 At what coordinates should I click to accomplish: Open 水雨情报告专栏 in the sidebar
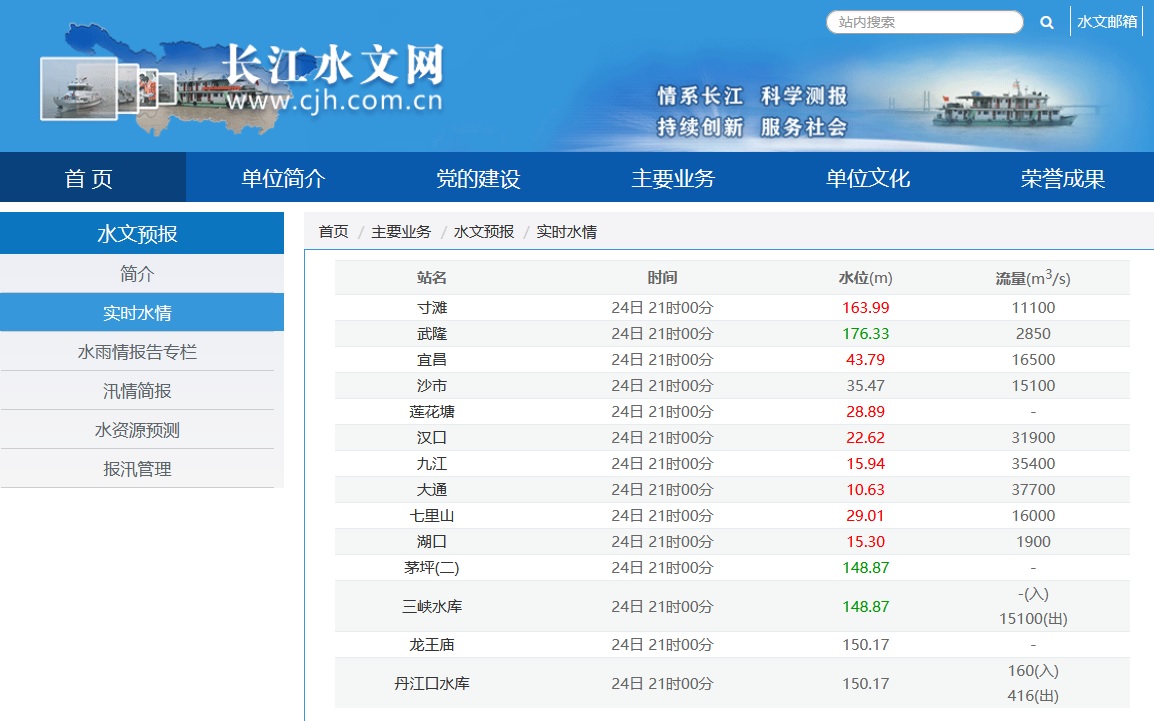[x=138, y=352]
